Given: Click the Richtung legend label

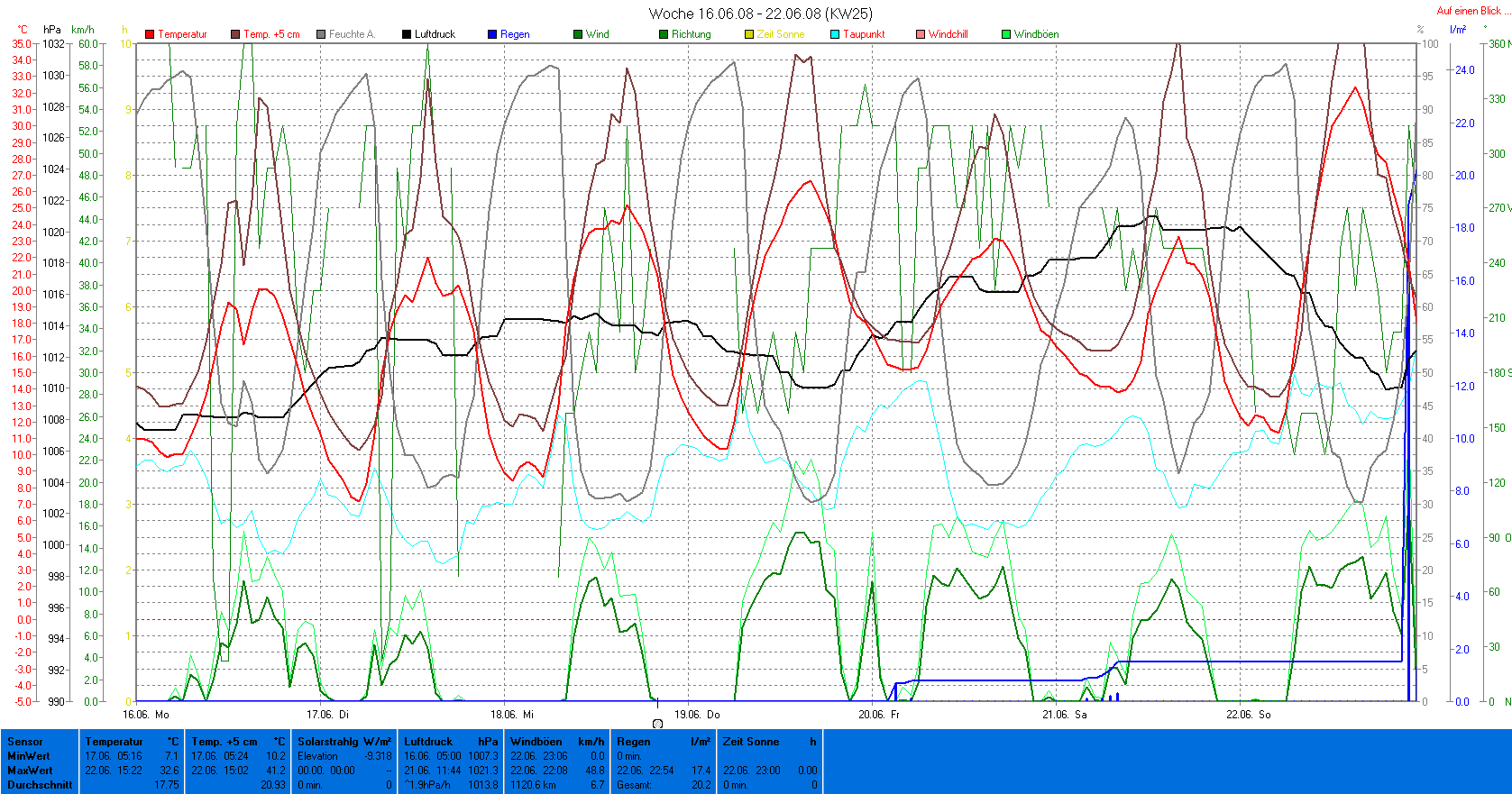Looking at the screenshot, I should click(x=691, y=34).
